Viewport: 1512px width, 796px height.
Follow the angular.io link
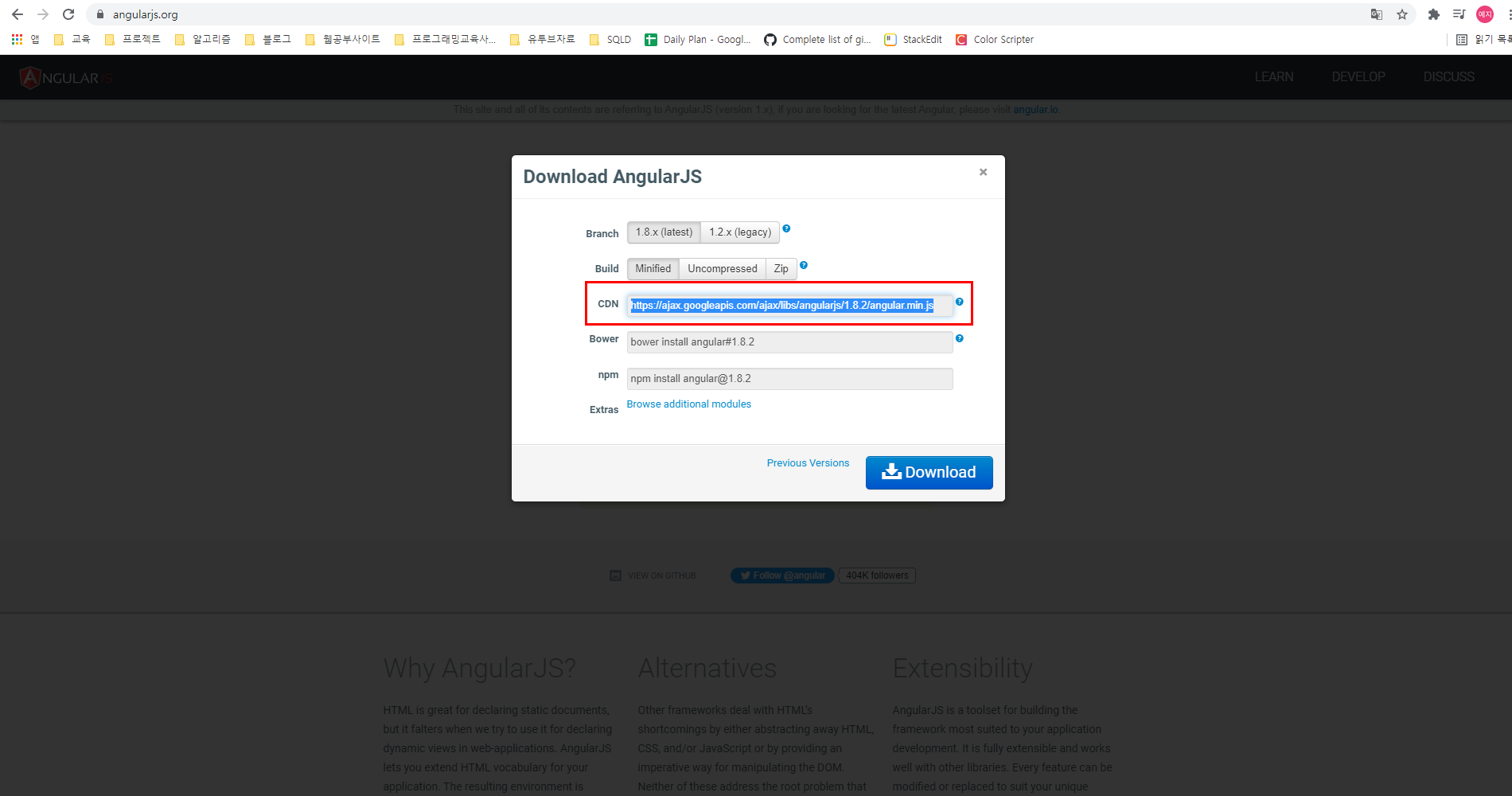[x=1035, y=110]
